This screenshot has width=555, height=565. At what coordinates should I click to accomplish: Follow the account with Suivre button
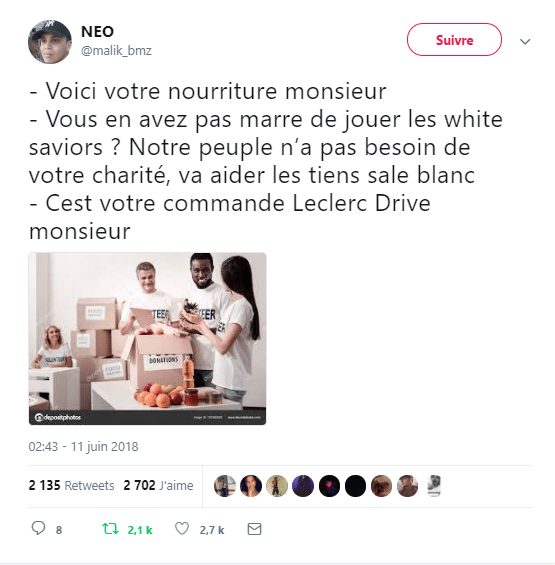(x=454, y=40)
